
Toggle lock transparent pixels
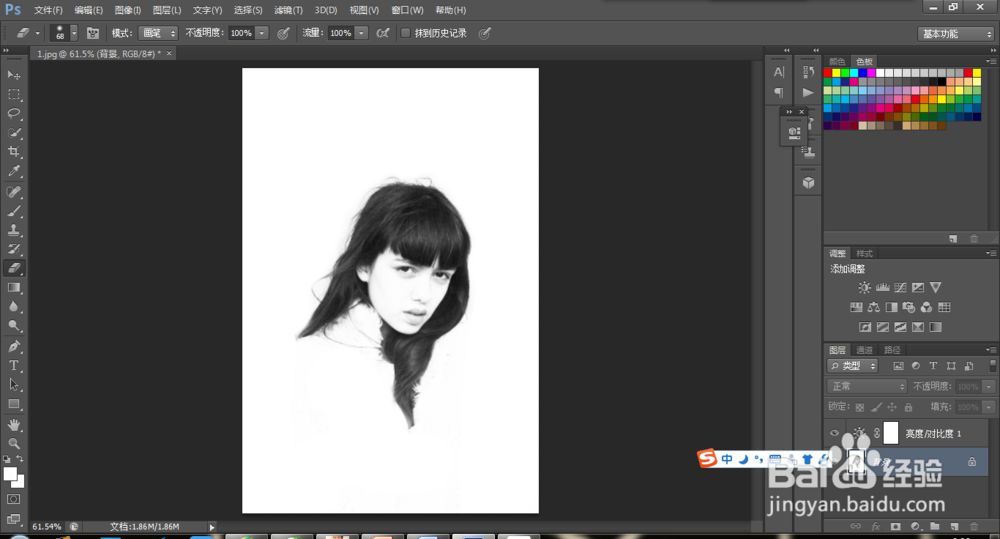860,407
